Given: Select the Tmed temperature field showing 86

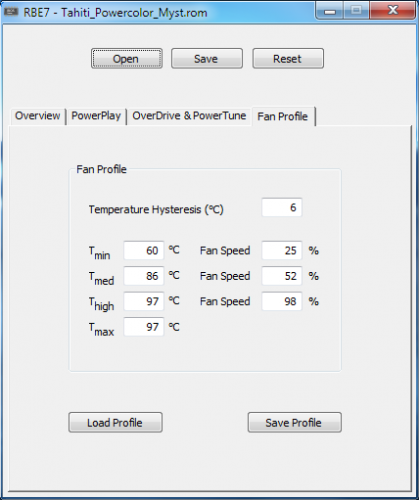Looking at the screenshot, I should (x=144, y=276).
